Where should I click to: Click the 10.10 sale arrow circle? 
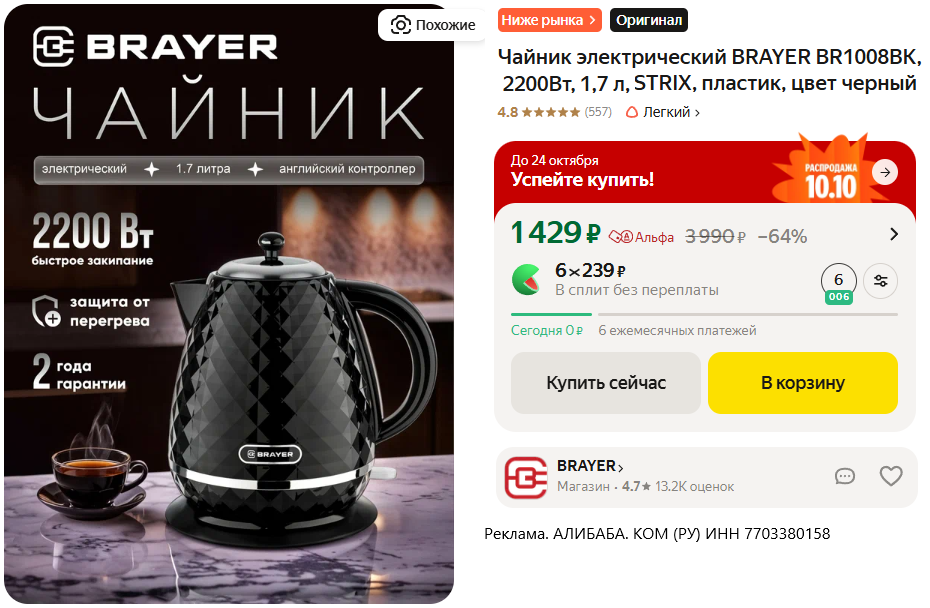885,173
